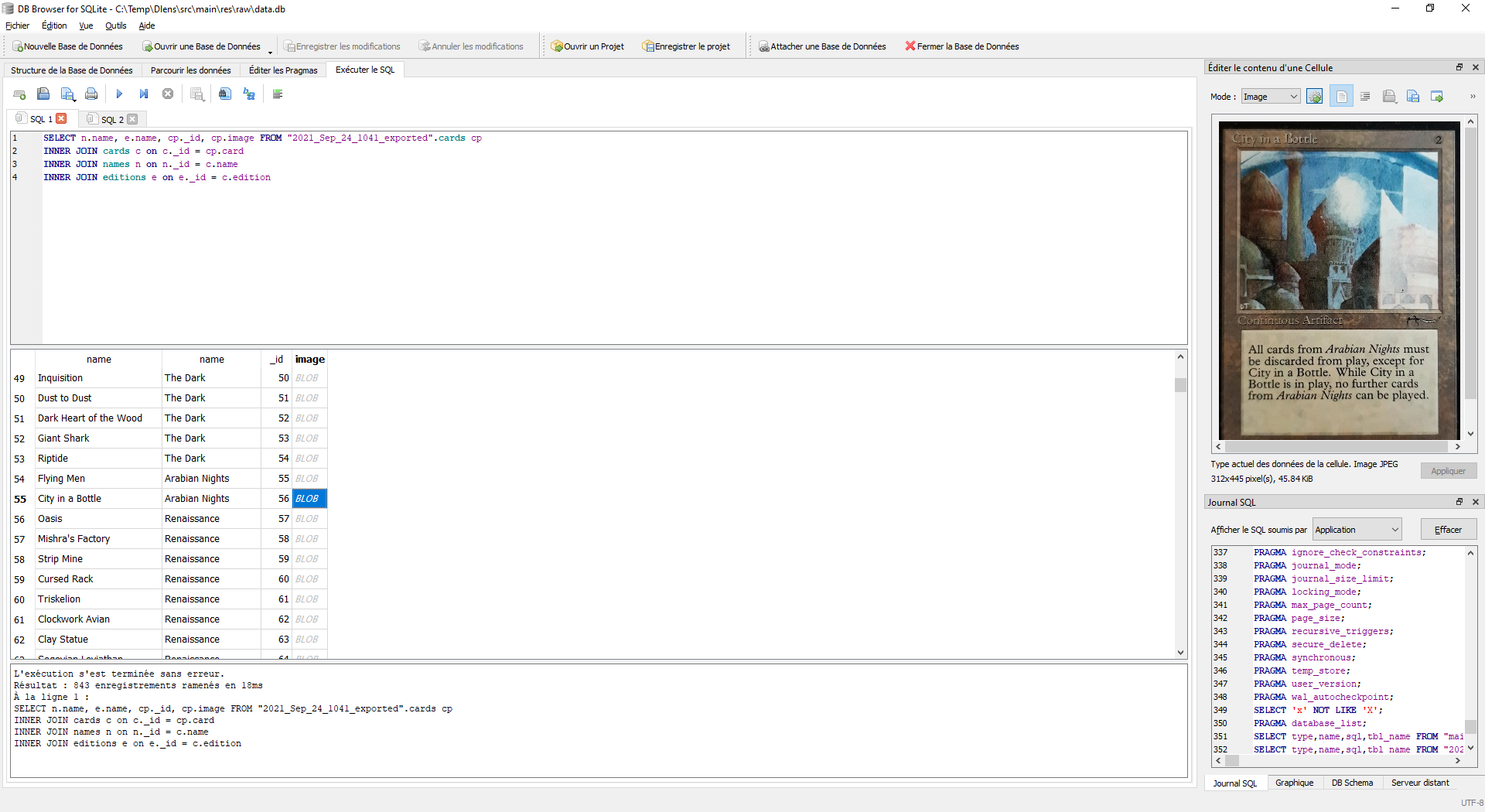The height and width of the screenshot is (812, 1485).
Task: Click the print SQL icon
Action: pos(91,94)
